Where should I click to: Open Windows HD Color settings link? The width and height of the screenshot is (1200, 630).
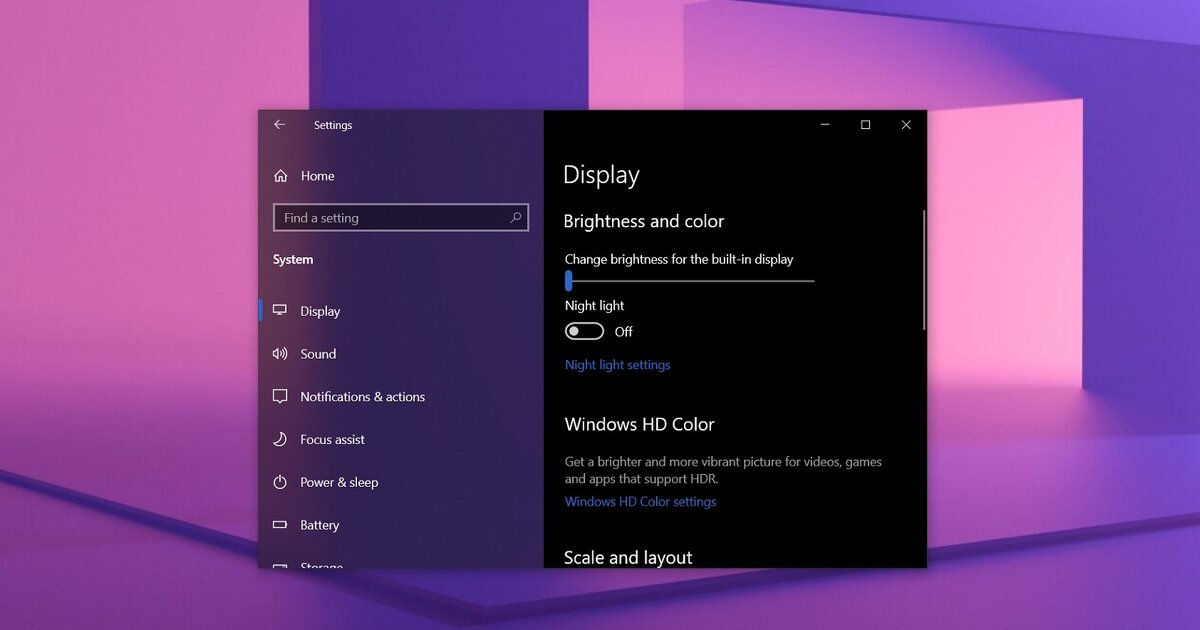click(640, 502)
